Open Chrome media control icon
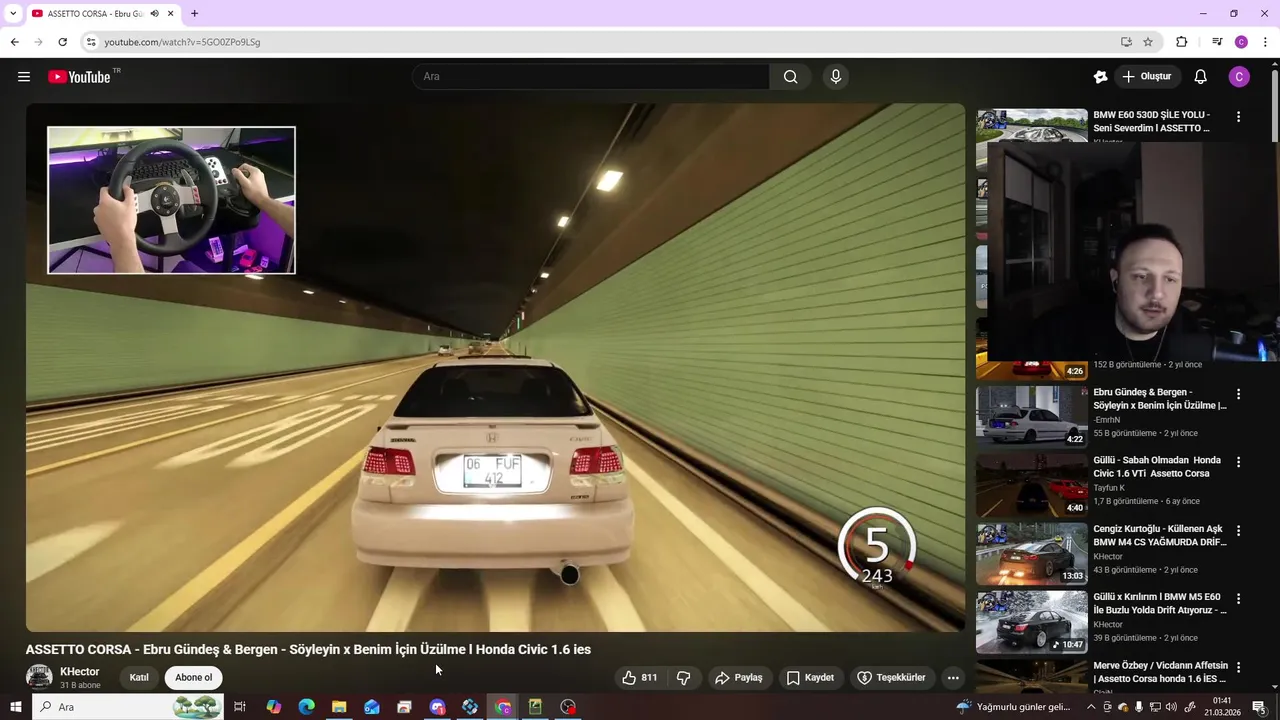 [x=1217, y=42]
